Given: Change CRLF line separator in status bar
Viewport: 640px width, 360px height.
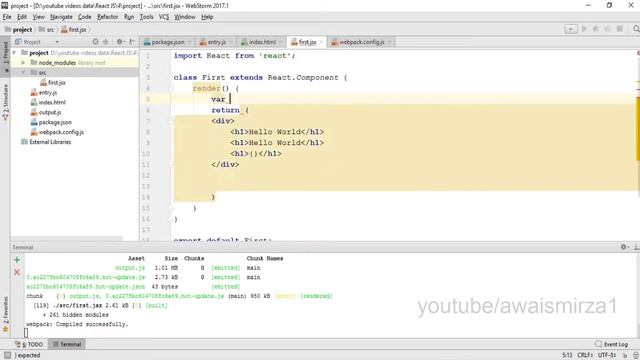Looking at the screenshot, I should [585, 356].
